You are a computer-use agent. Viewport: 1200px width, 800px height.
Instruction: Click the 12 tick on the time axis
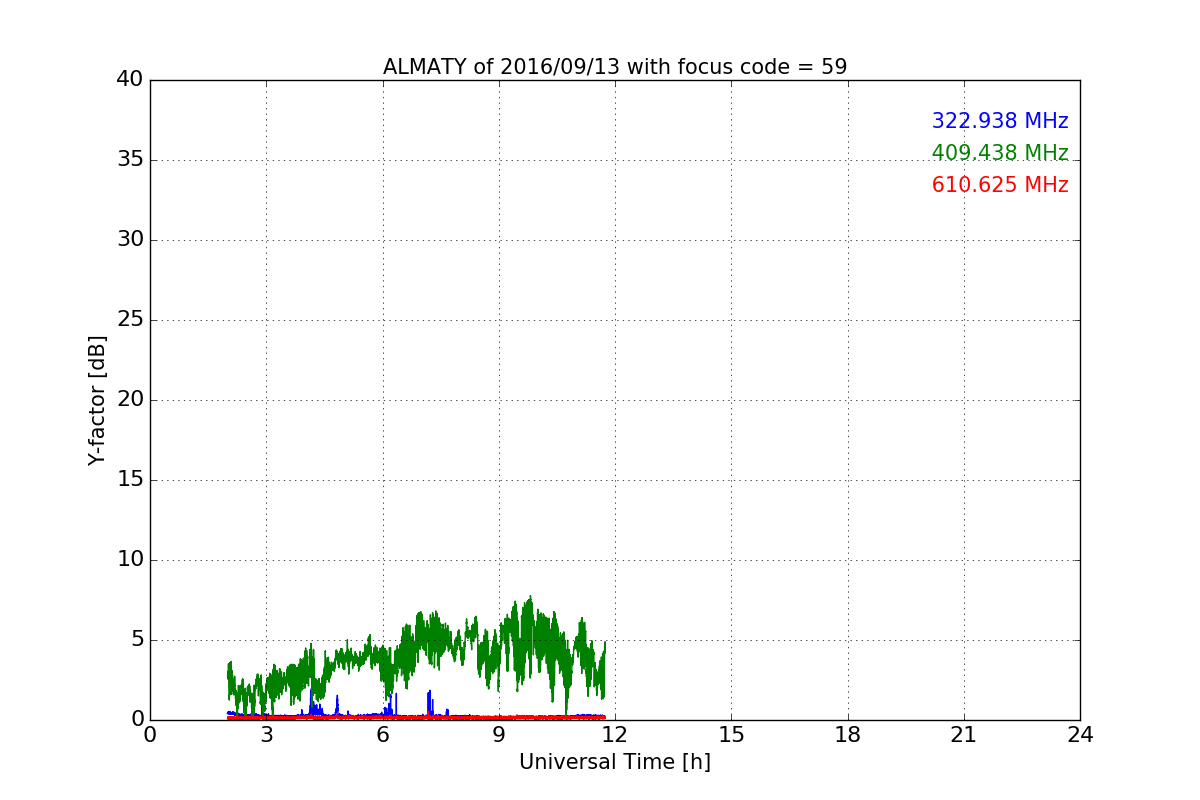[x=615, y=735]
